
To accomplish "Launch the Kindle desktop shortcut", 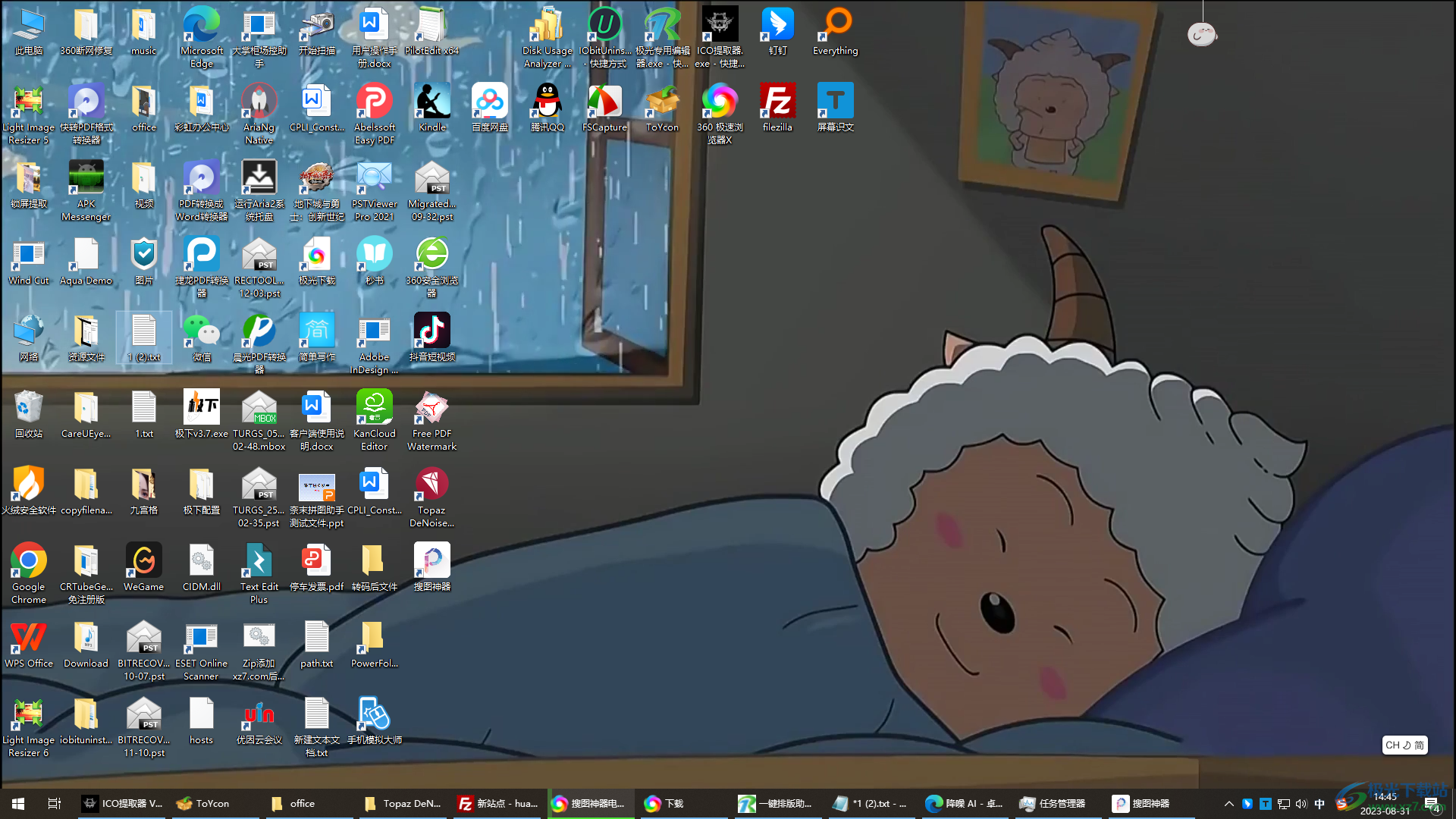I will [x=431, y=108].
